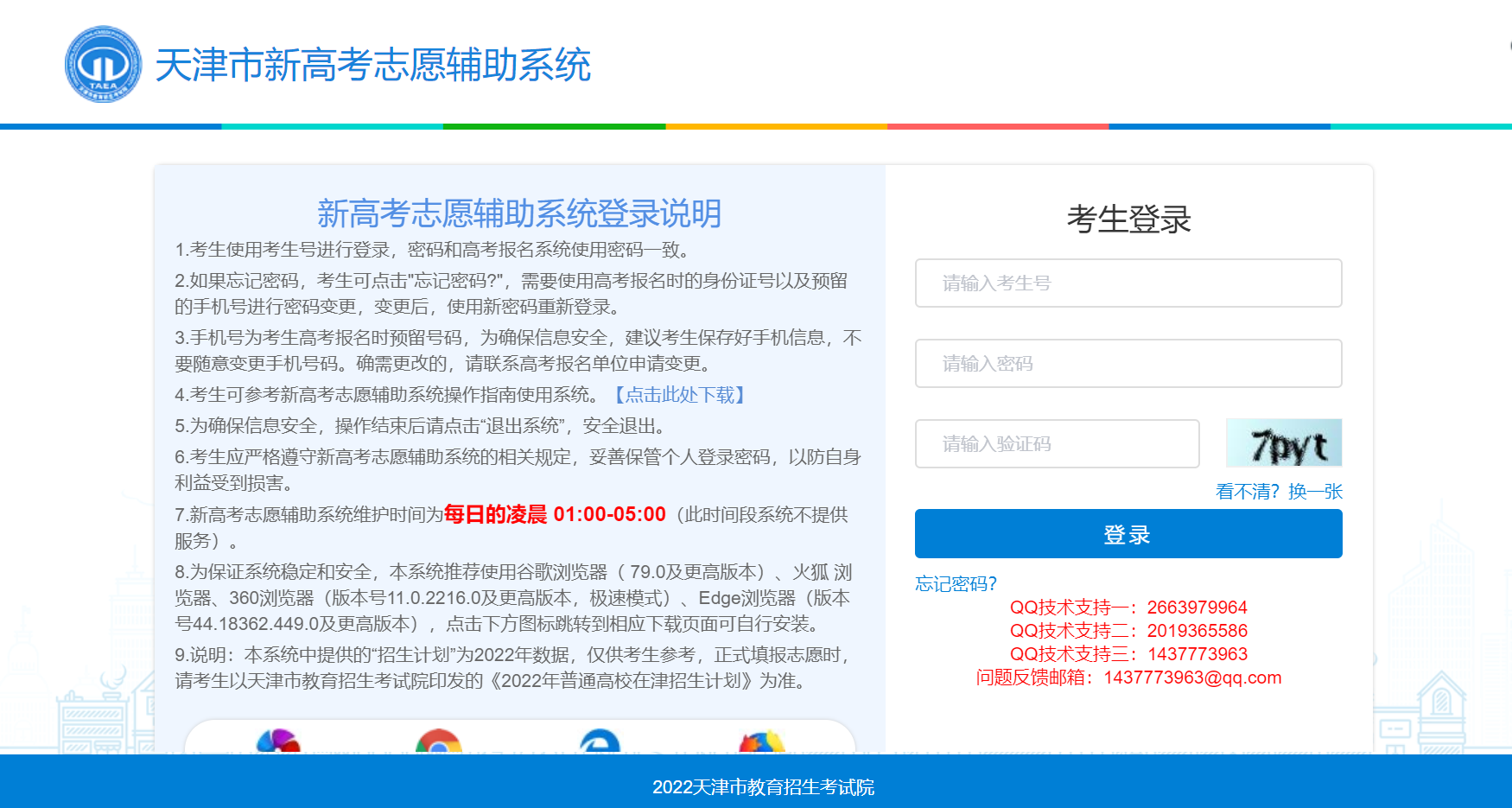
Task: Click the TAEA circular logo
Action: click(x=103, y=65)
